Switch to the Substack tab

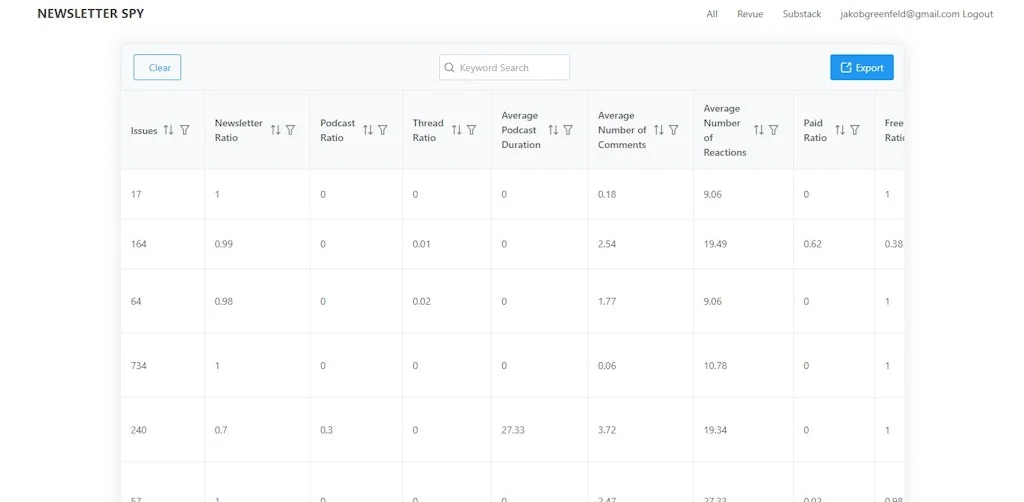coord(801,14)
